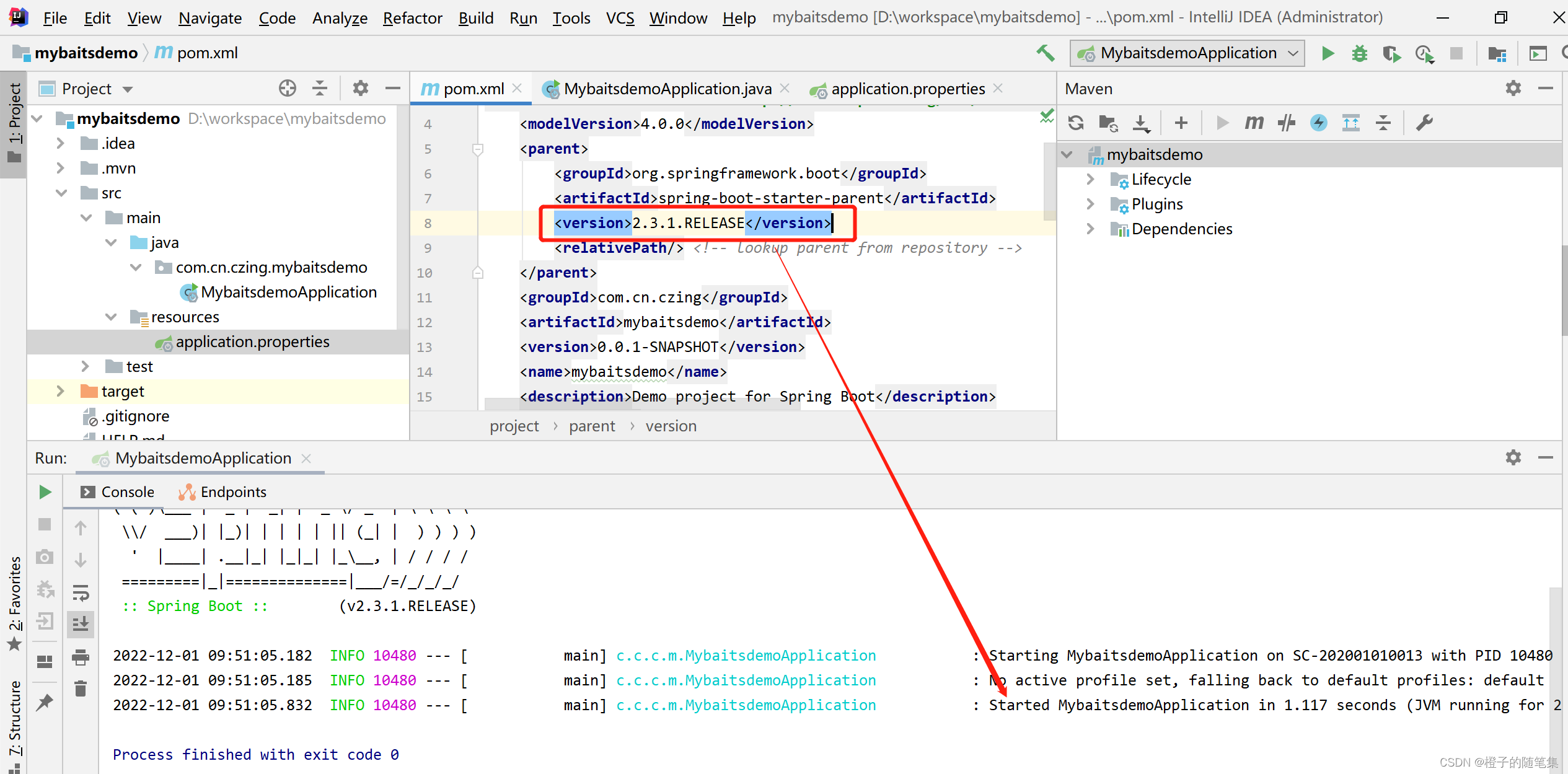The image size is (1568, 774).
Task: Close the pom.xml editor tab
Action: [x=518, y=89]
